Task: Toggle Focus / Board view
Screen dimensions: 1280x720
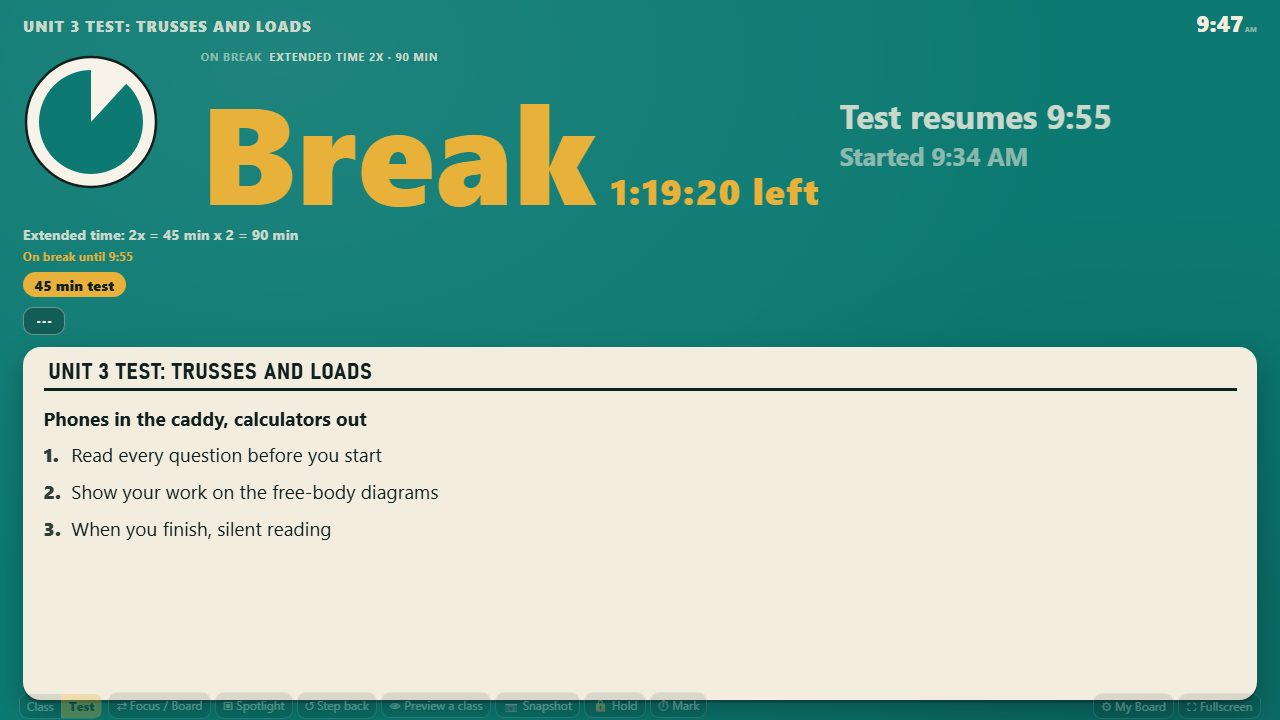Action: point(159,706)
